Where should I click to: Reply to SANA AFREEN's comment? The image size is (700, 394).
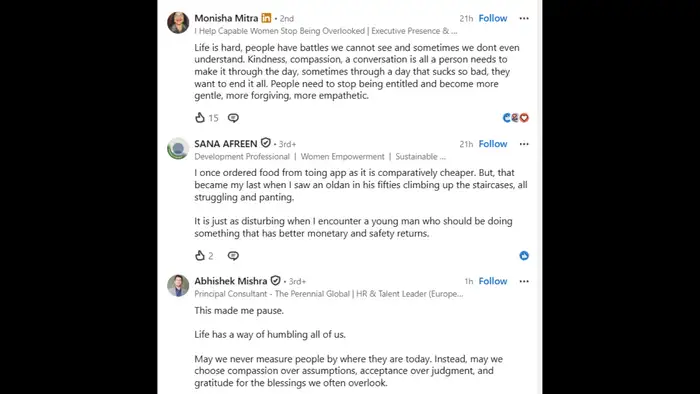pyautogui.click(x=233, y=256)
